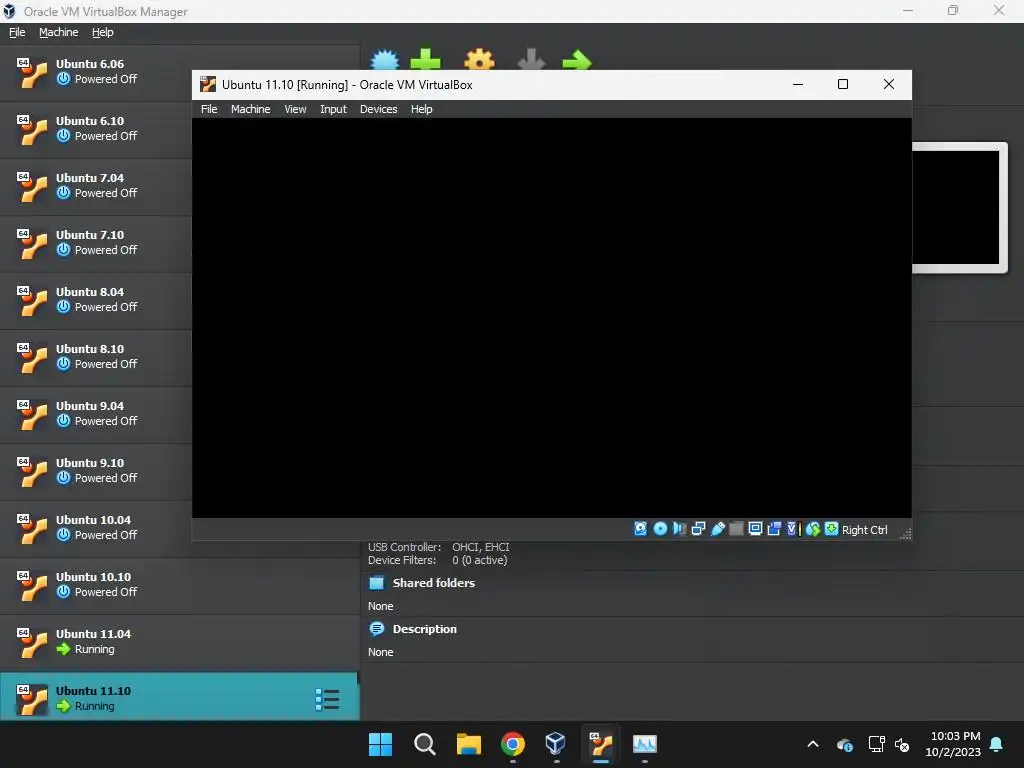Click the gray Discard arrow toolbar icon

[531, 59]
